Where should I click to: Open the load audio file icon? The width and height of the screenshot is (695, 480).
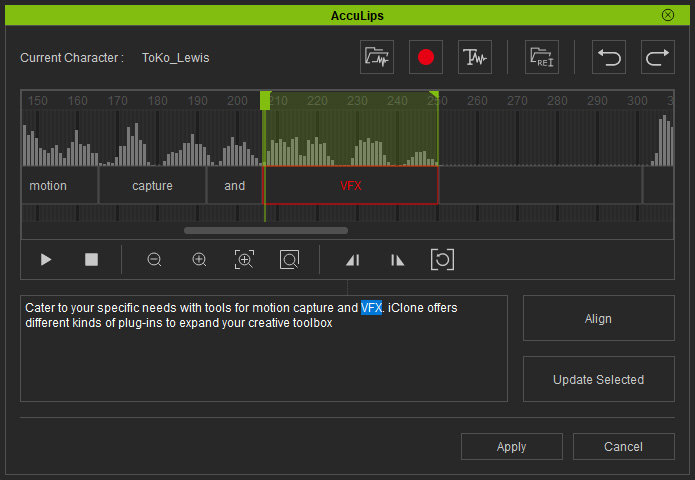(377, 57)
